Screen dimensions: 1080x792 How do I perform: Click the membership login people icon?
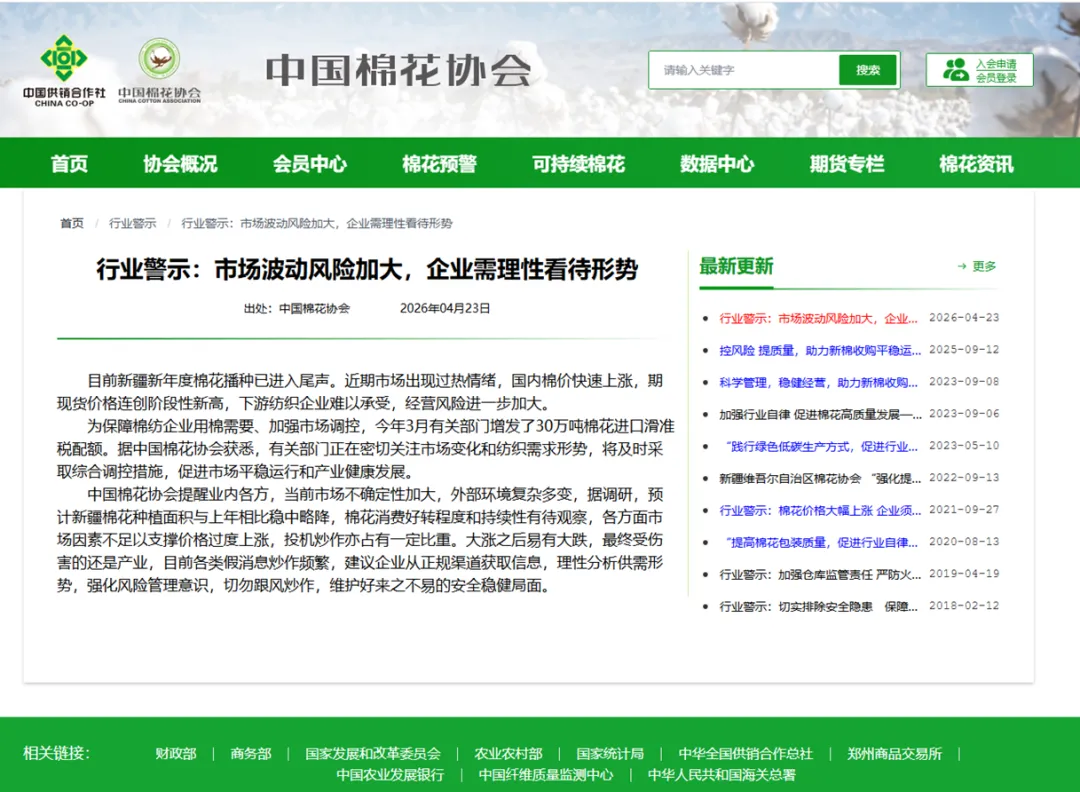955,70
